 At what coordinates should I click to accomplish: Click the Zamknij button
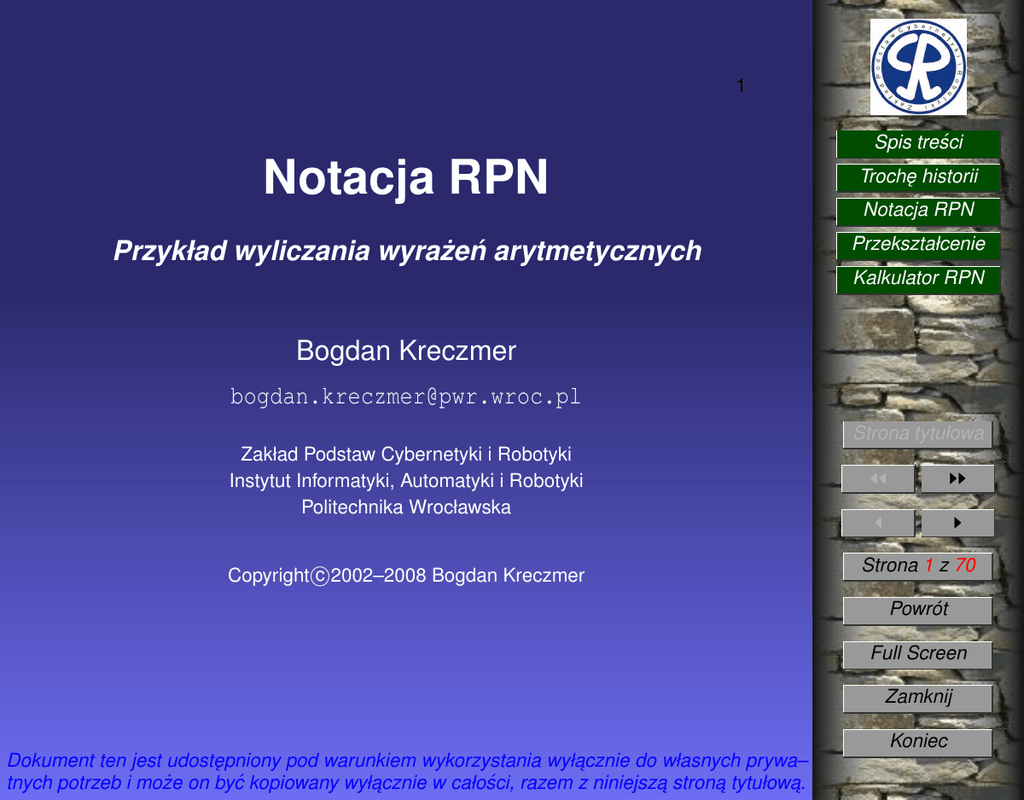[918, 698]
